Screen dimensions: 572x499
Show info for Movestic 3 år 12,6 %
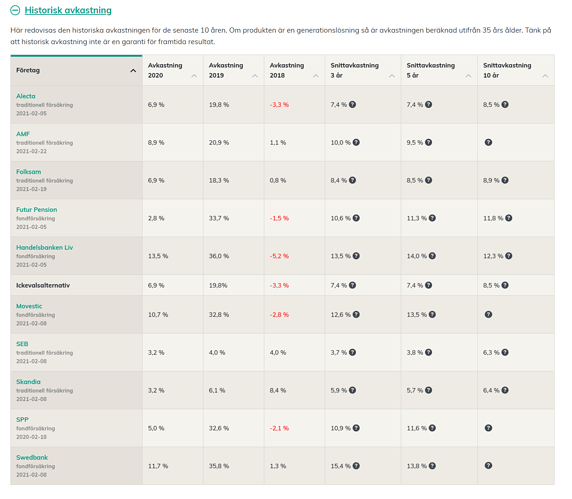pos(356,314)
